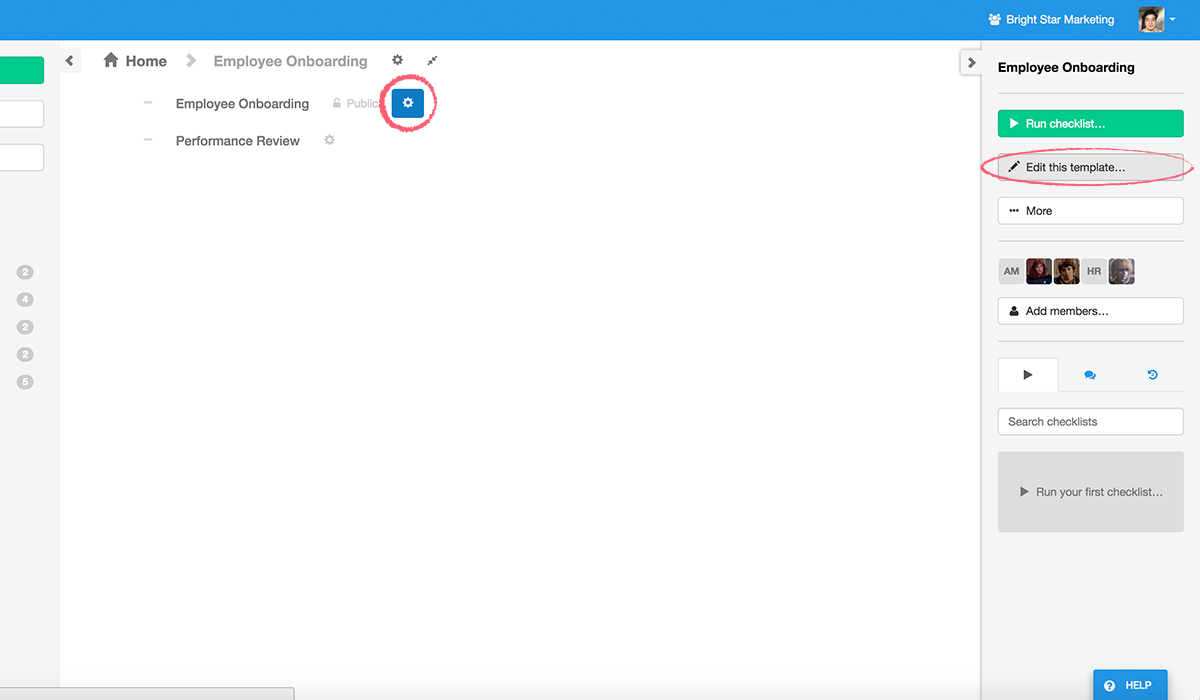Open the user menu dropdown caret
Screen dimensions: 1200x700
pos(1173,19)
